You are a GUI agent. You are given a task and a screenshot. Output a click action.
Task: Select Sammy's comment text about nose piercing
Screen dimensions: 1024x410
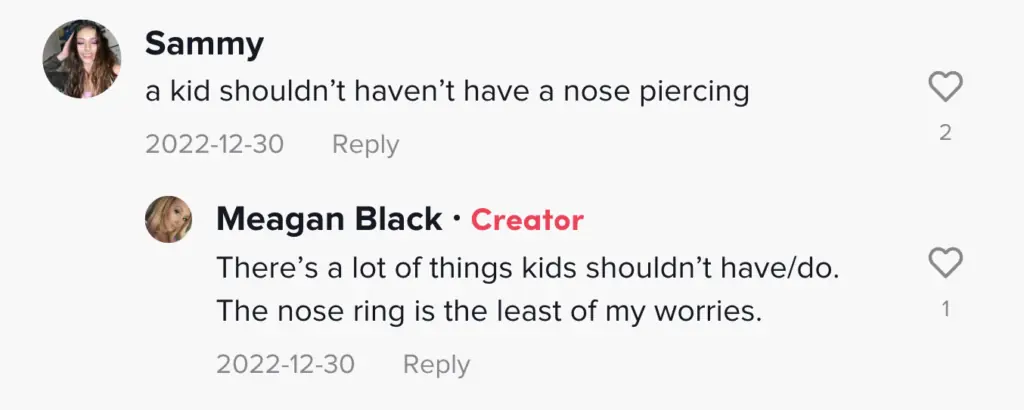pyautogui.click(x=447, y=92)
